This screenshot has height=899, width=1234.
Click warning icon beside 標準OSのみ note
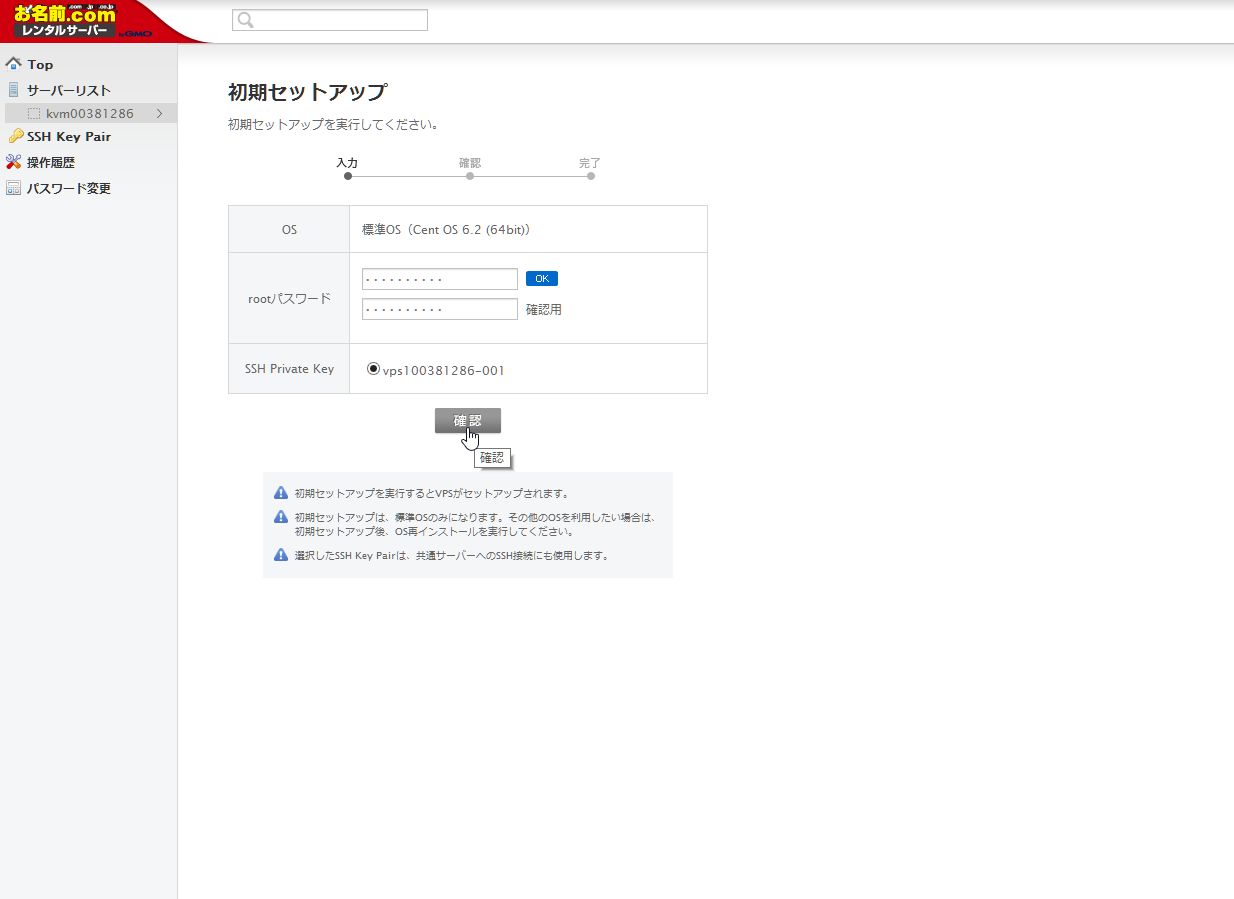pyautogui.click(x=281, y=517)
